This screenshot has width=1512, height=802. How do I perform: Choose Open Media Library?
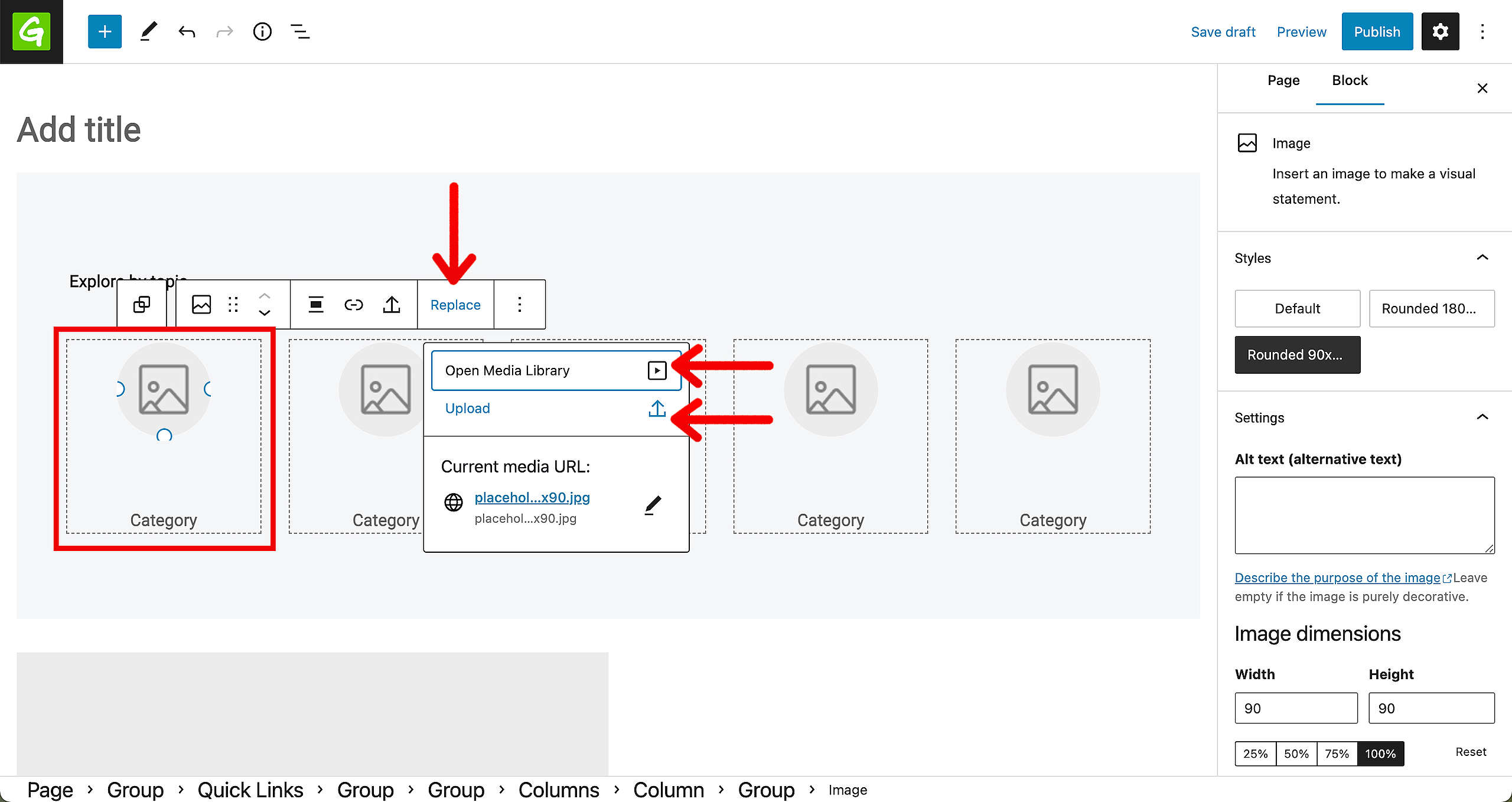pyautogui.click(x=556, y=370)
